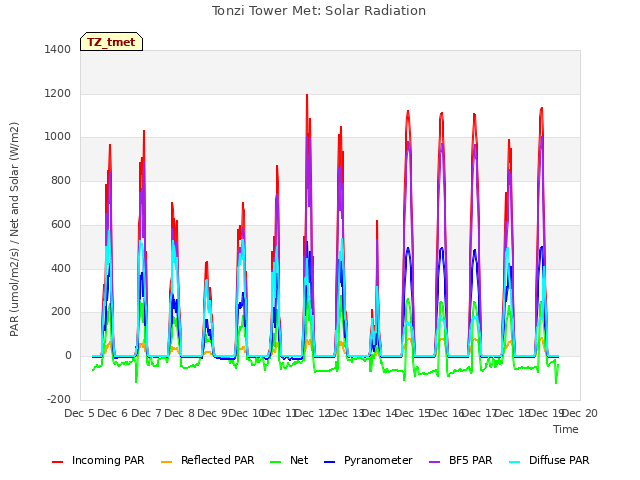The width and height of the screenshot is (640, 480).
Task: Click the highest red peak near 1200
Action: click(307, 96)
